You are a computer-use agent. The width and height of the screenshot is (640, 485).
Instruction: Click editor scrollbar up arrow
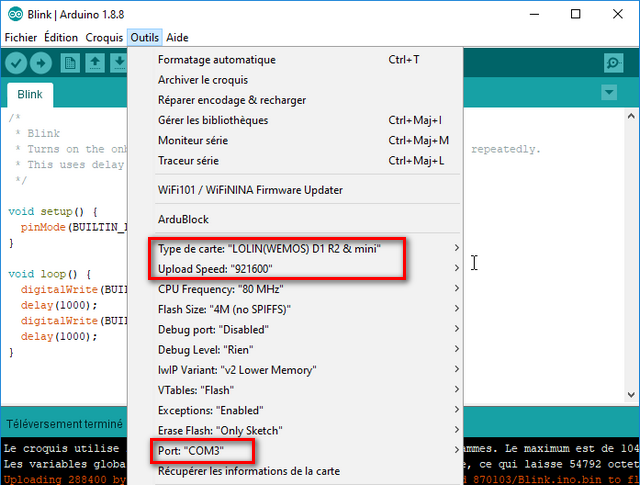click(x=631, y=116)
